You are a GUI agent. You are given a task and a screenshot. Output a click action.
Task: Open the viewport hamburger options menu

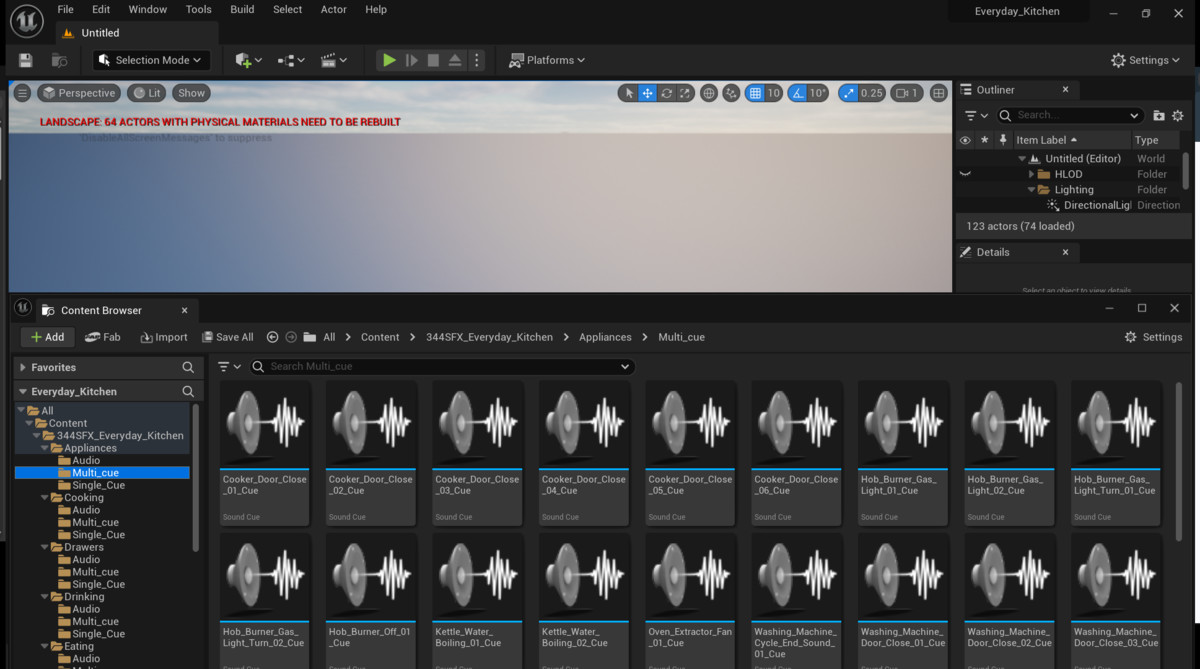pos(22,93)
